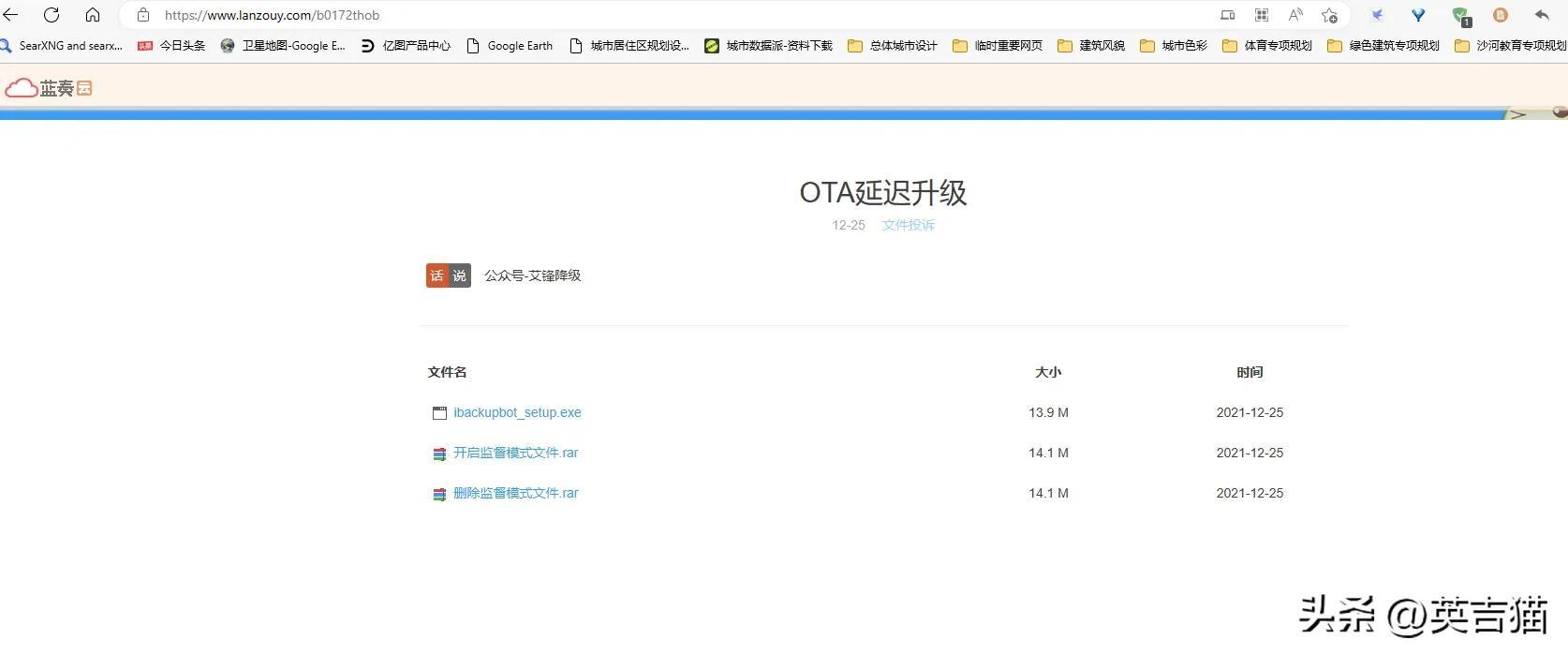The width and height of the screenshot is (1568, 655).
Task: Click the 2021-12-25 date for ibackupbot_setup.exe
Action: [1250, 412]
